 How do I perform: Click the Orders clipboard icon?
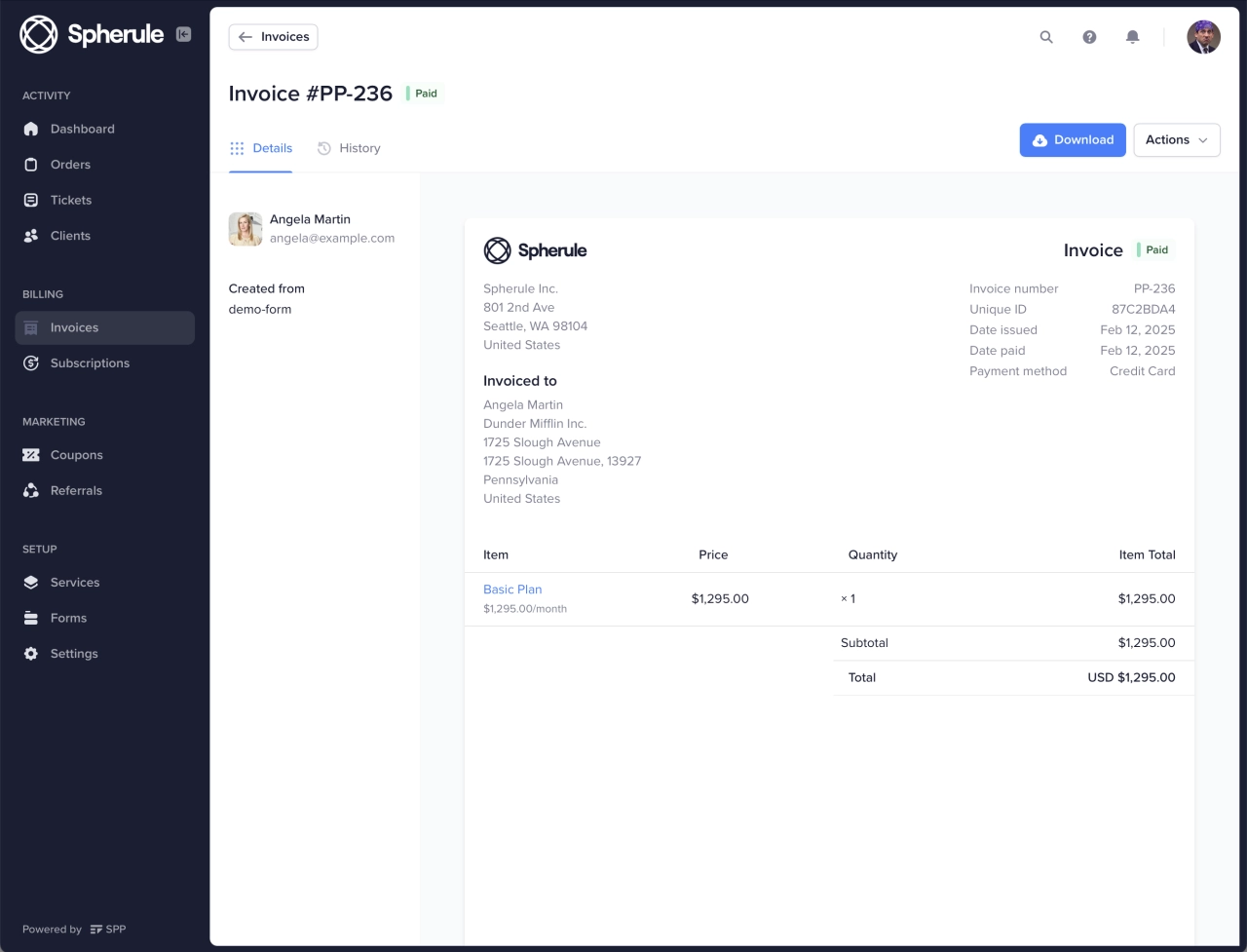31,165
